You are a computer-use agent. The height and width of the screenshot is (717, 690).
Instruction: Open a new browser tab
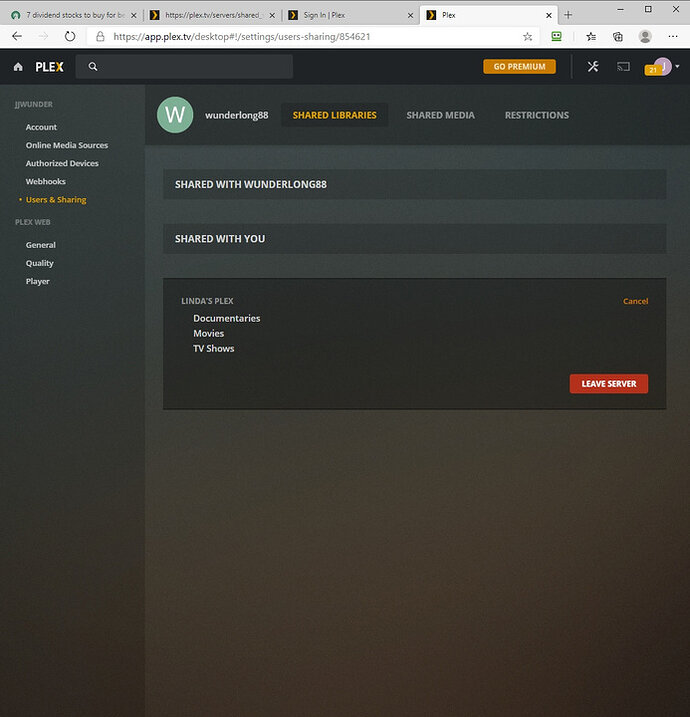click(568, 15)
